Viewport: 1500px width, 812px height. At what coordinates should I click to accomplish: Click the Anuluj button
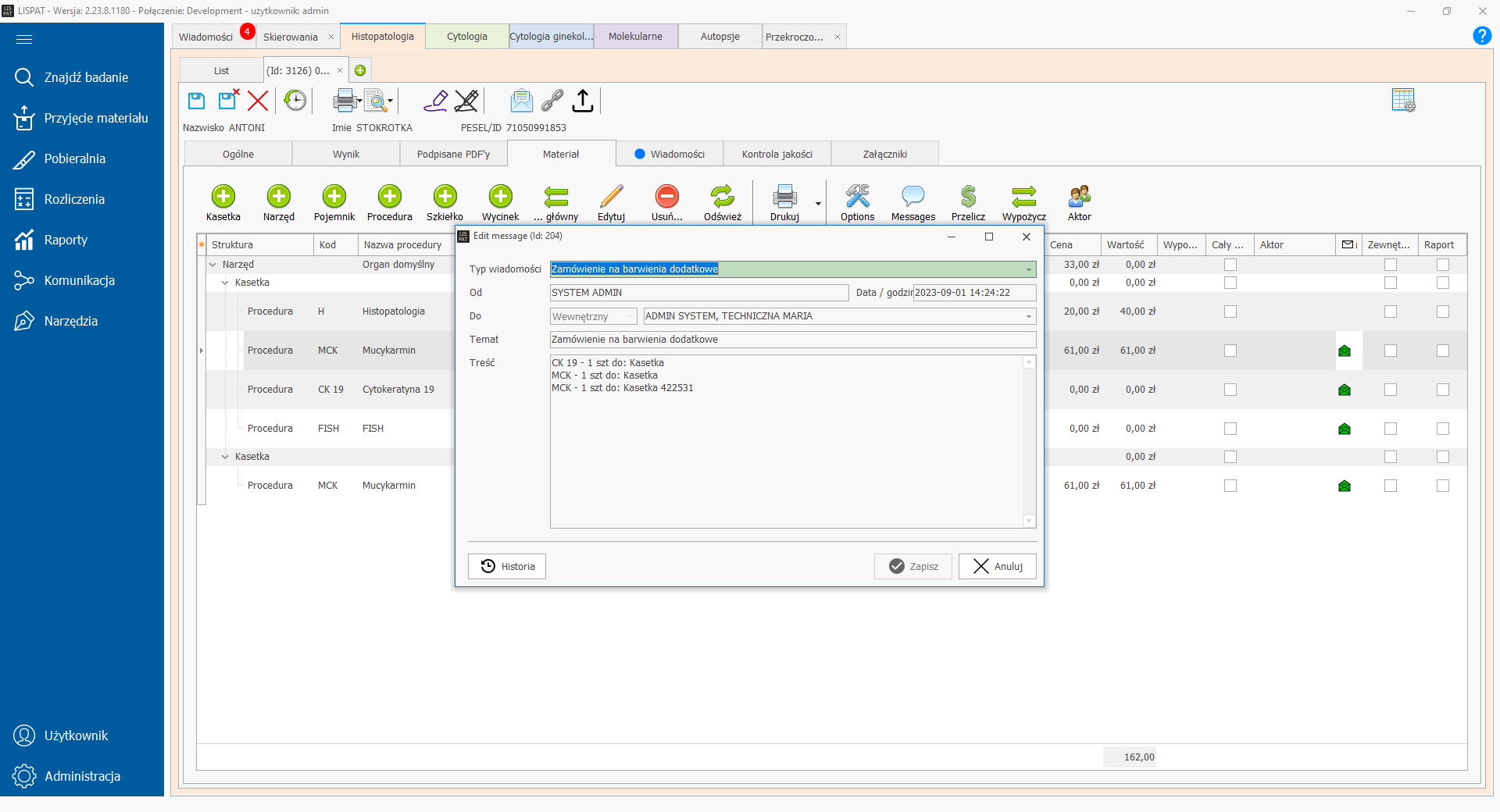[998, 566]
